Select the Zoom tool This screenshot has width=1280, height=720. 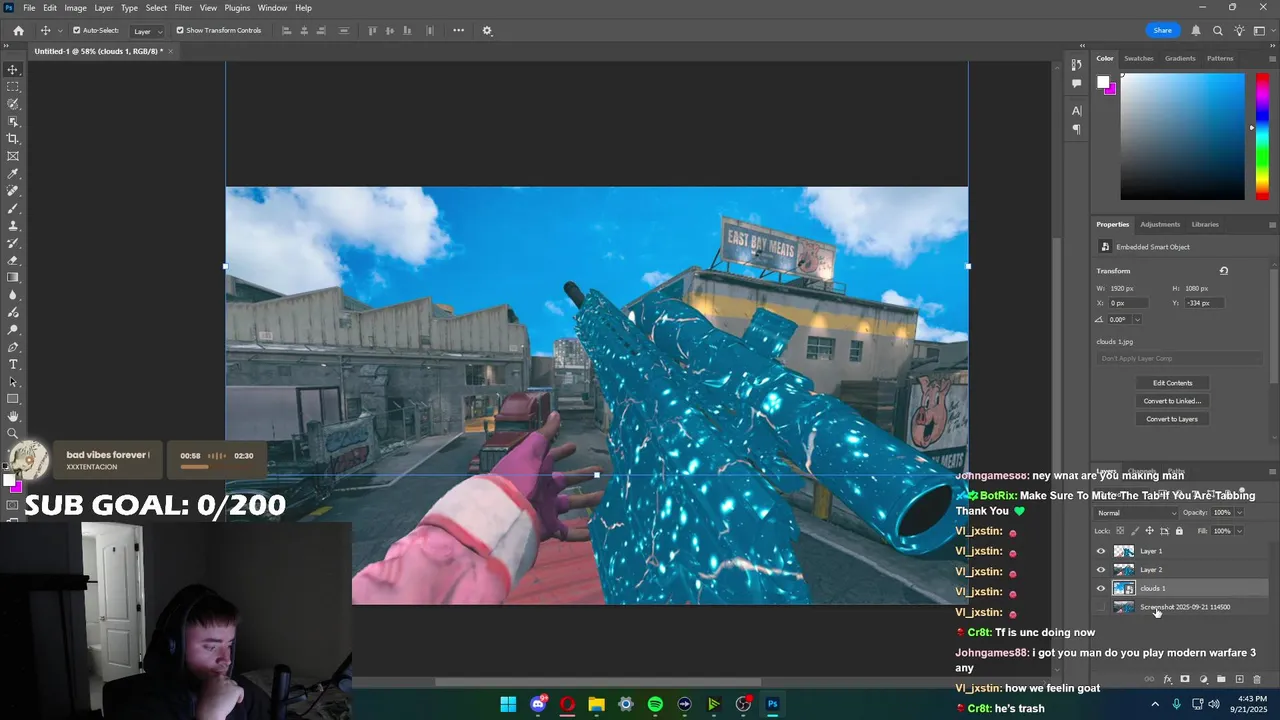(13, 434)
